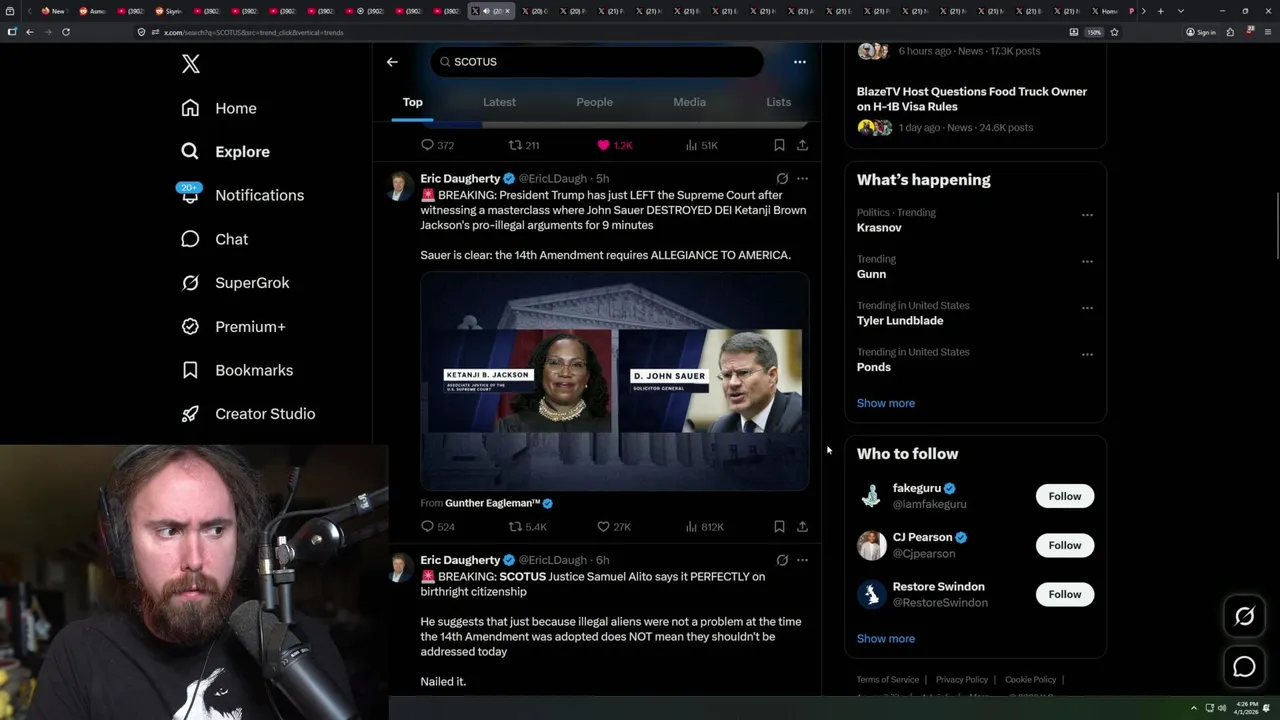Open more menu on the 5h post
Screen dimensions: 1280x720
(802, 179)
